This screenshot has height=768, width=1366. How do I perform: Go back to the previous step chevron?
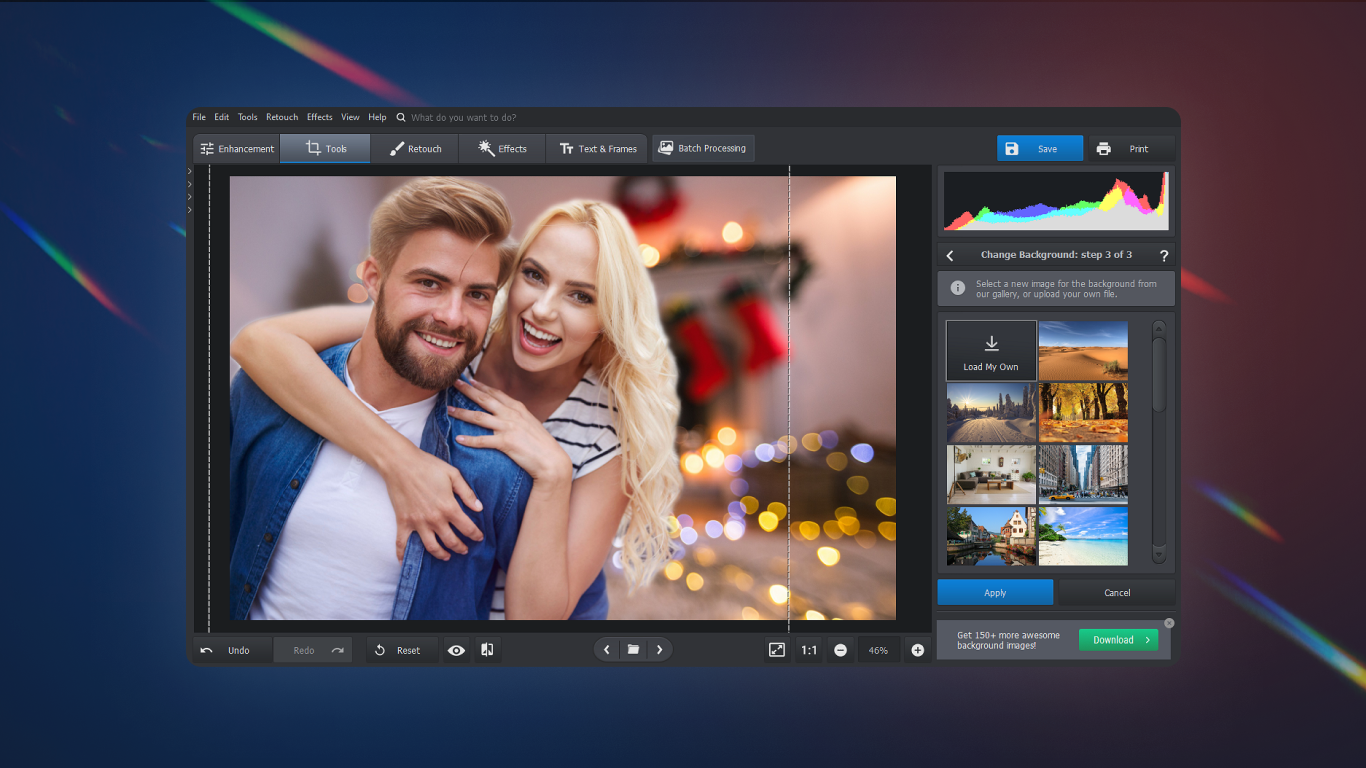click(950, 256)
